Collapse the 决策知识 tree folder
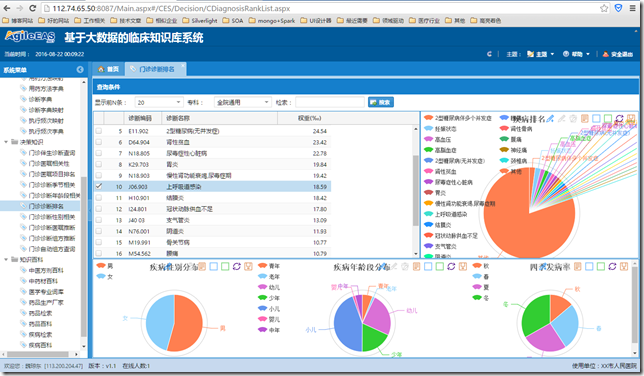Screen dimensions: 644x376 pos(6,142)
